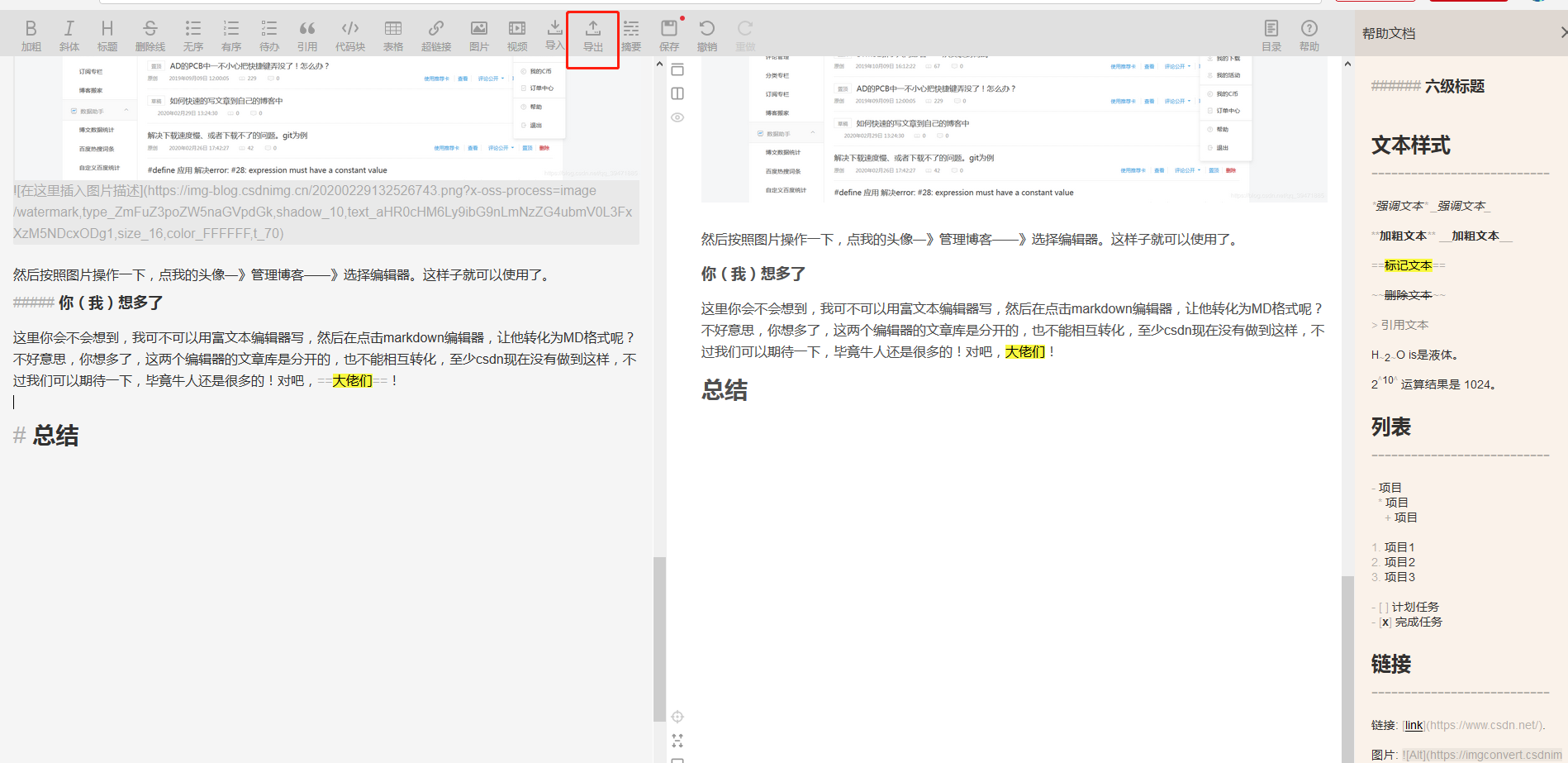This screenshot has width=1568, height=763.
Task: Insert a code block using the 代码块 icon
Action: pos(350,33)
